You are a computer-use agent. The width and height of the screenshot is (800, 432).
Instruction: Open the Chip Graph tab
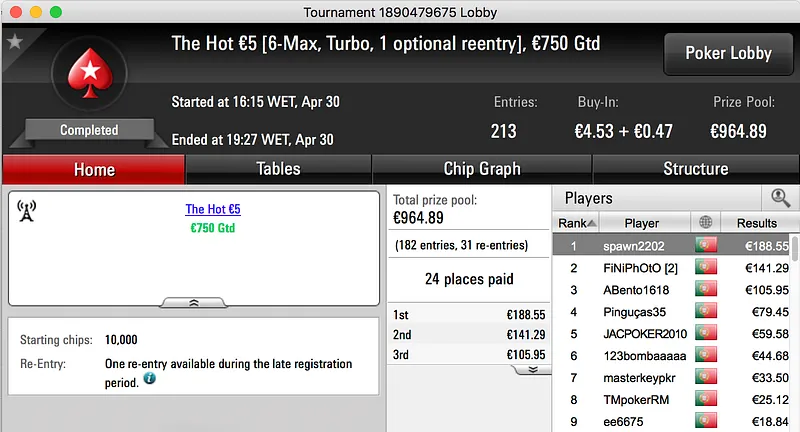coord(482,169)
